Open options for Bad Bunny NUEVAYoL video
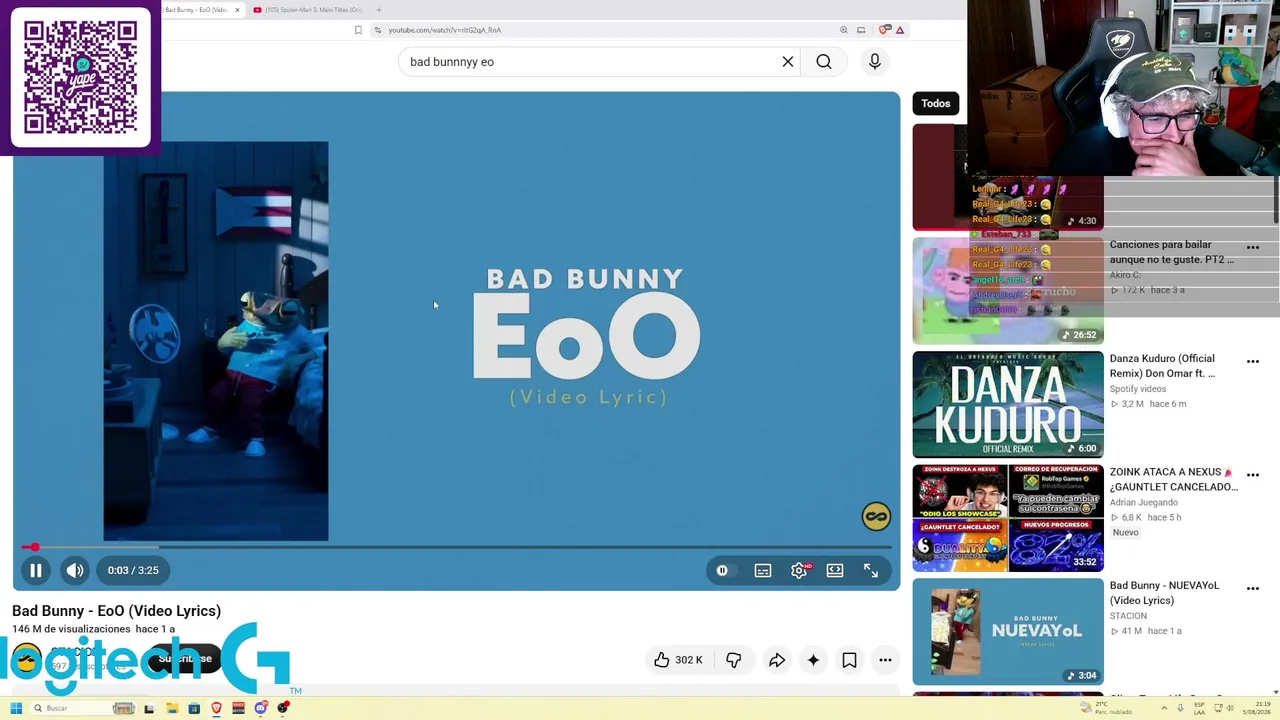Viewport: 1280px width, 720px height. pos(1253,589)
